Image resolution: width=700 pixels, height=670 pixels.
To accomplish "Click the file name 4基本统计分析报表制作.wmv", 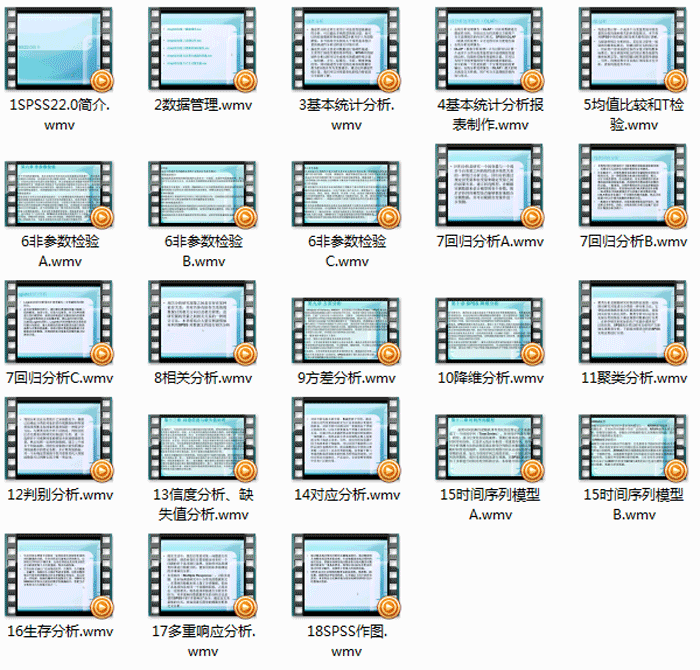I will point(490,115).
